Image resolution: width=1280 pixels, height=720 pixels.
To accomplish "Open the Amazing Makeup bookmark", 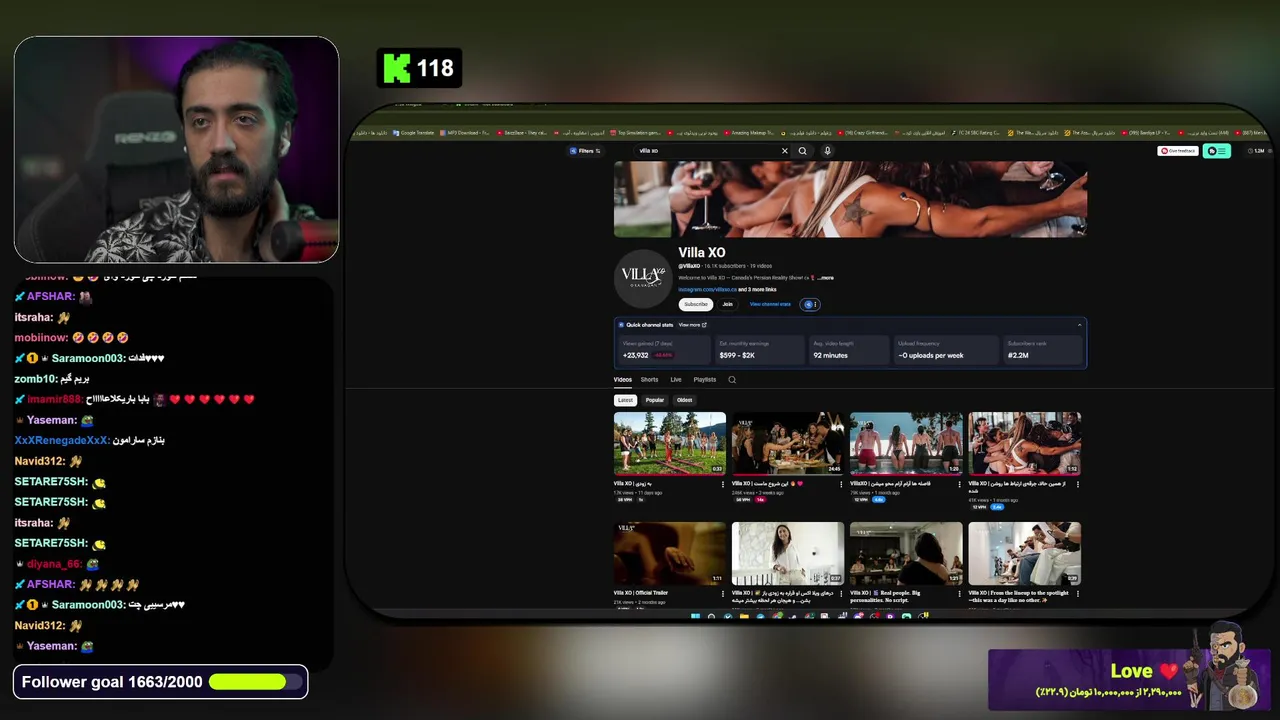I will (x=750, y=133).
